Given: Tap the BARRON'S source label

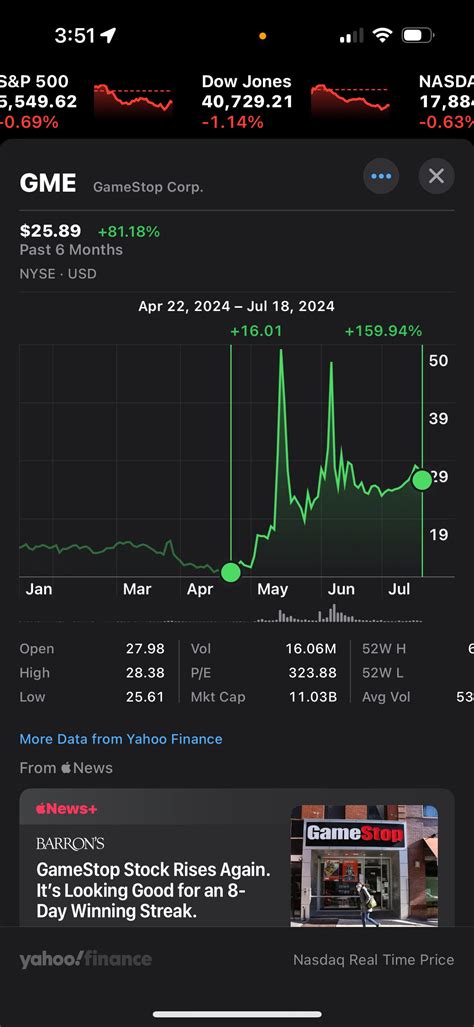Looking at the screenshot, I should tap(70, 844).
